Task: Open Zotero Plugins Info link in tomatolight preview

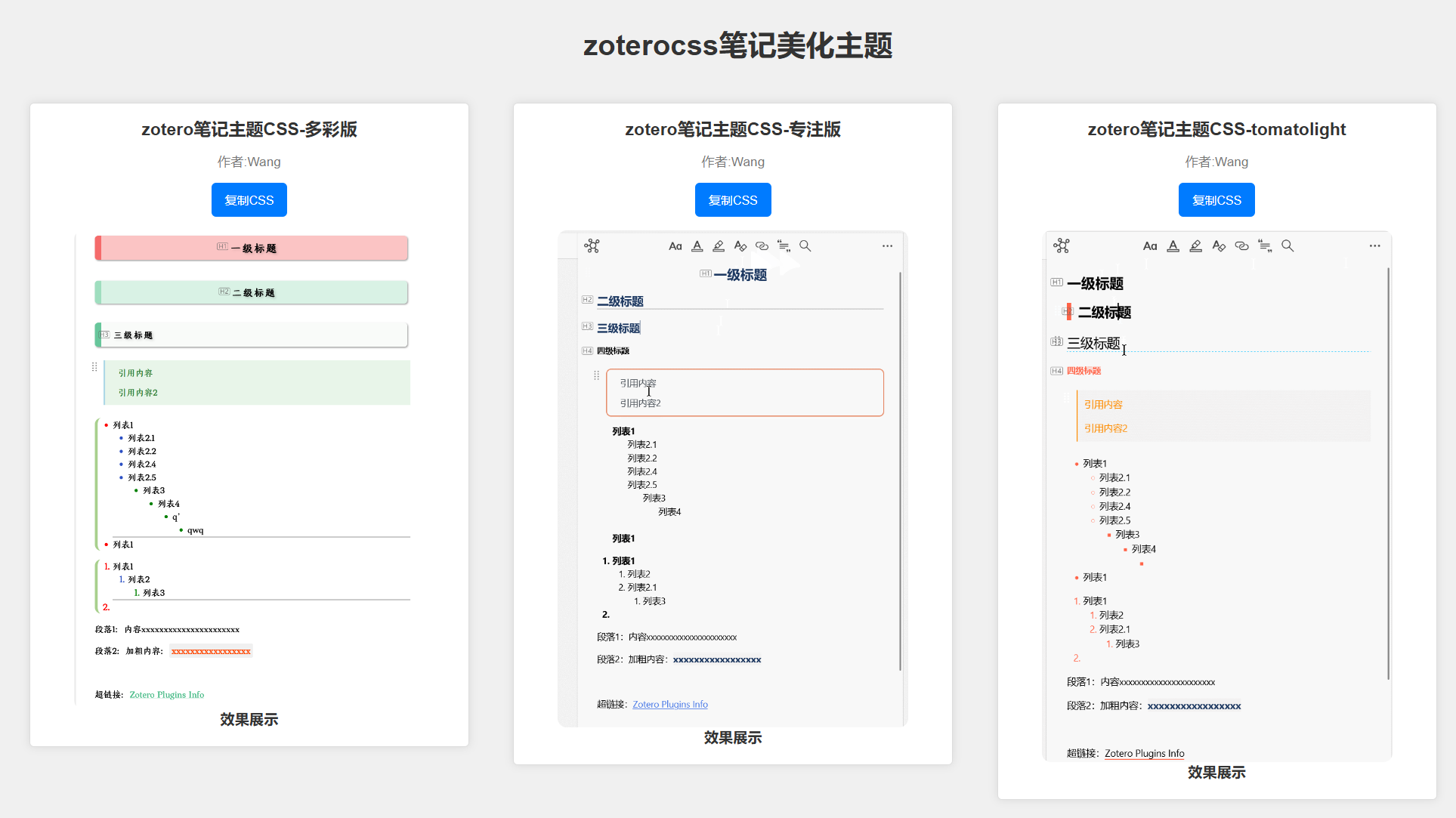Action: pos(1144,753)
